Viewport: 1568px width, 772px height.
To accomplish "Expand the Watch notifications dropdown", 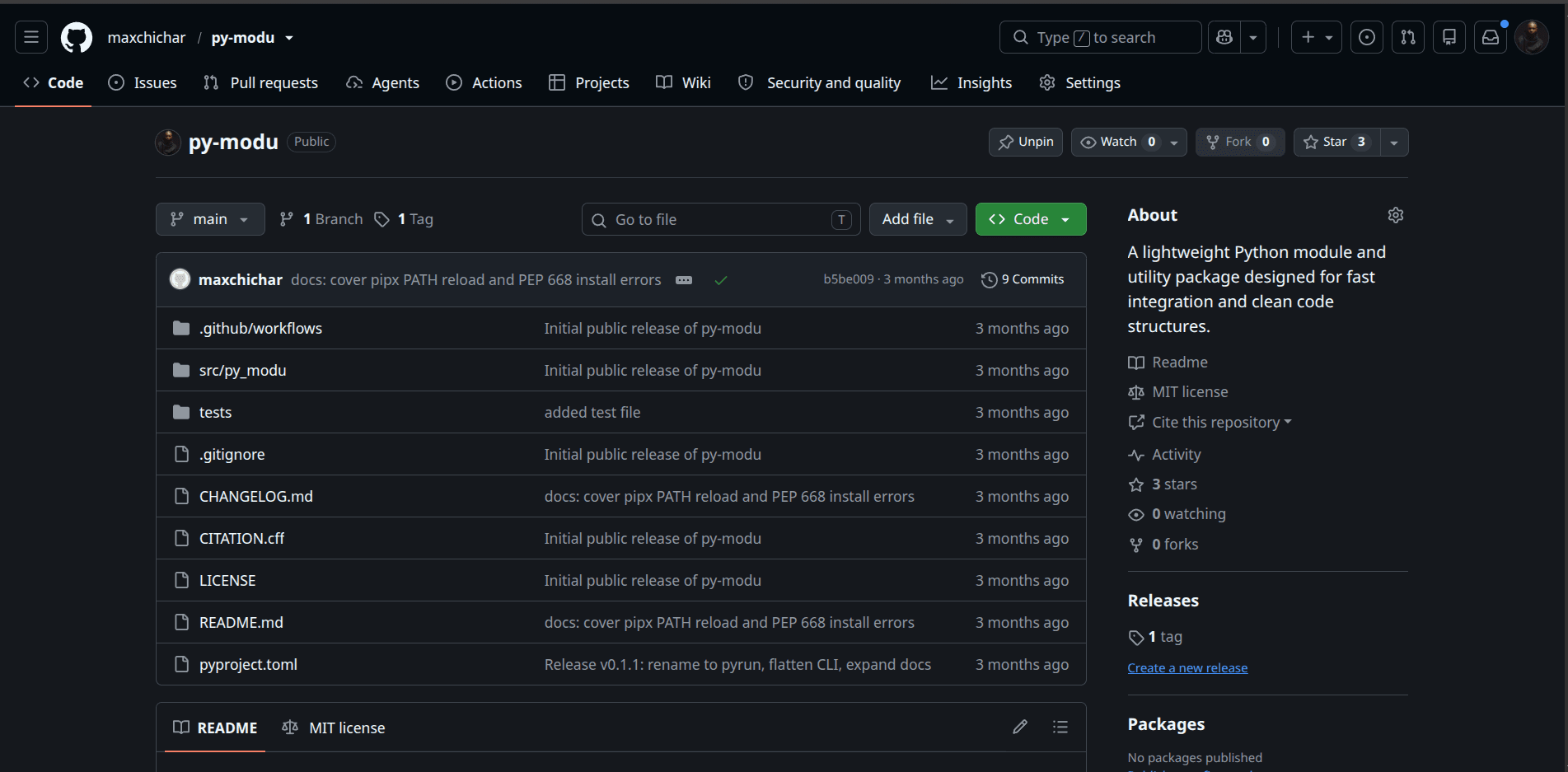I will 1129,142.
